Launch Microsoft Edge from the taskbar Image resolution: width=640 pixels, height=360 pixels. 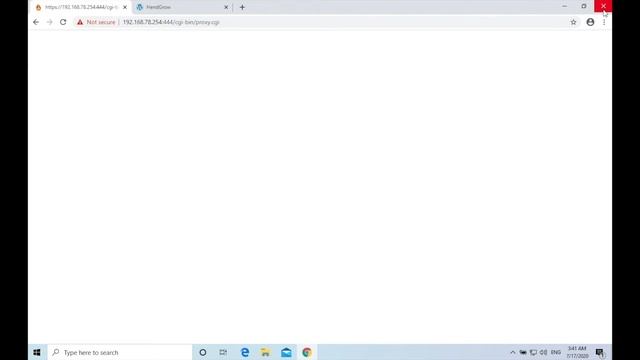245,352
